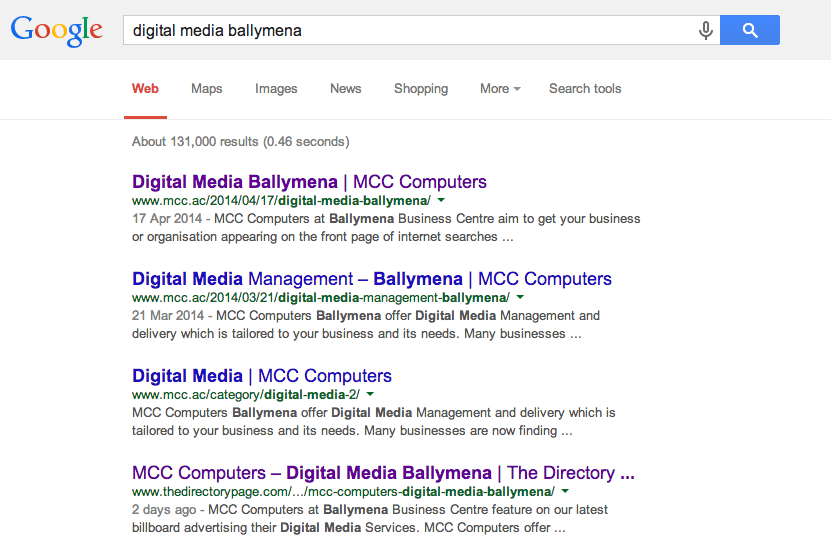This screenshot has width=831, height=554.
Task: Expand arrow beside category/digital-media-2/ URL
Action: [x=370, y=394]
